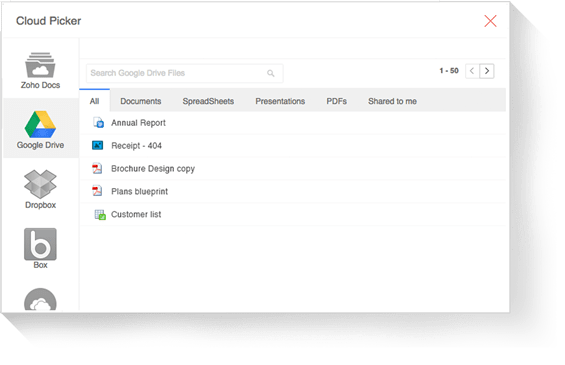565x365 pixels.
Task: Go to the next page of files
Action: [487, 71]
